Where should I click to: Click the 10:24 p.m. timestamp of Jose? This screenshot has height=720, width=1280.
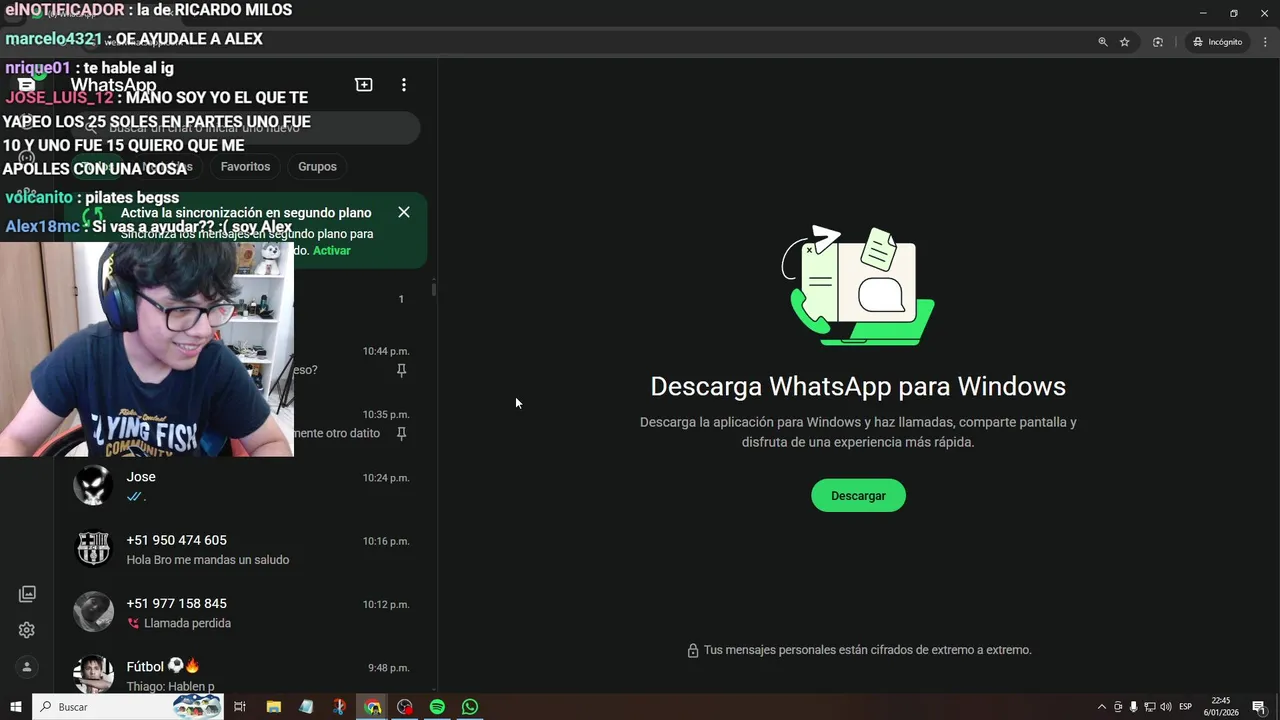(x=386, y=478)
